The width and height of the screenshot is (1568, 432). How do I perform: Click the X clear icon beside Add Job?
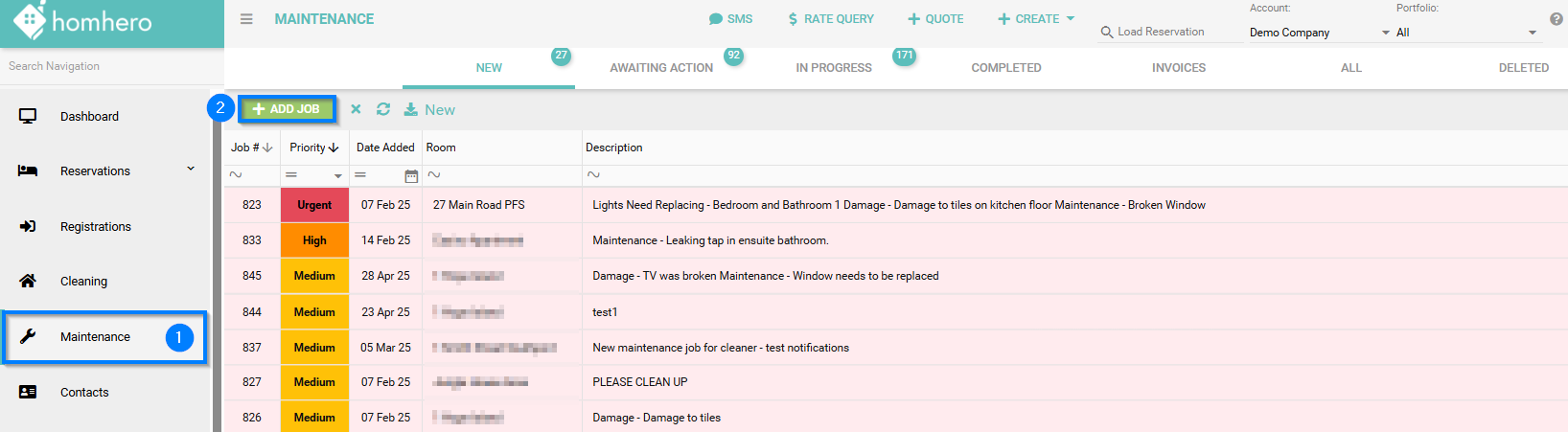click(356, 109)
